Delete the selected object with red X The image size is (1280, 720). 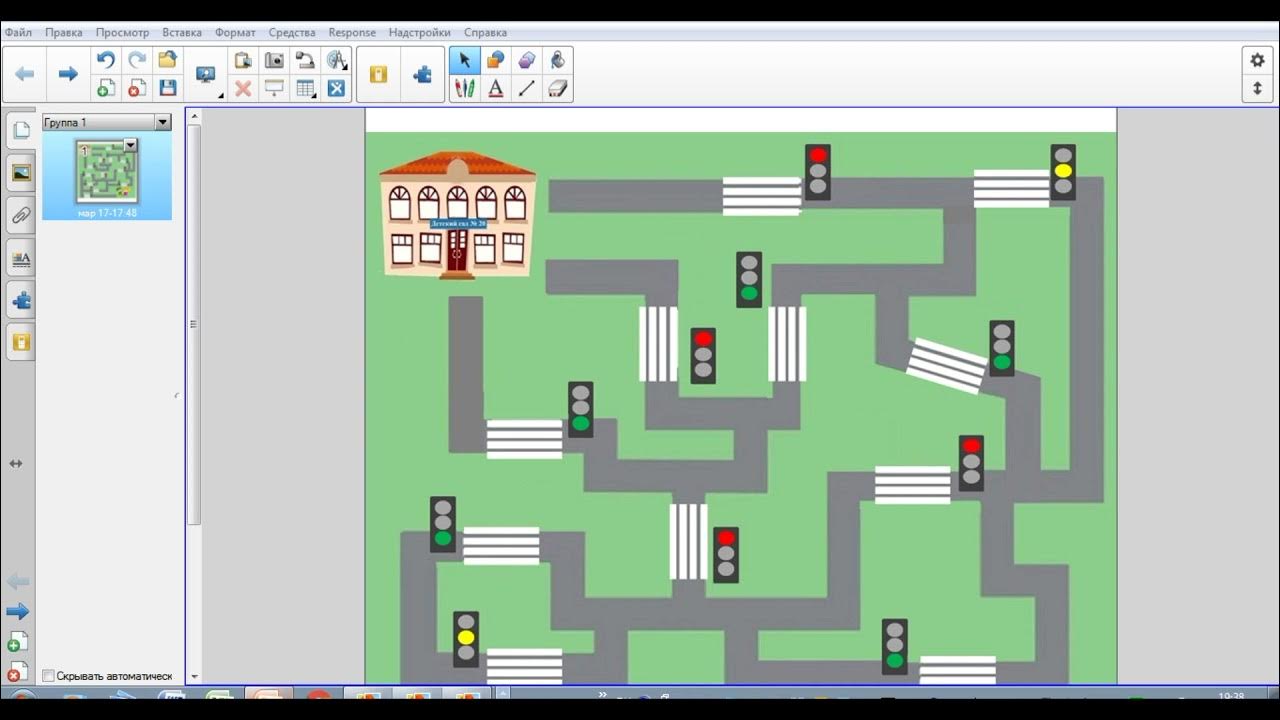coord(243,89)
